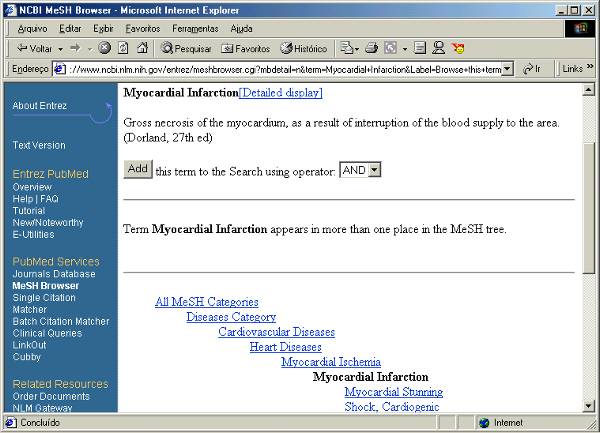Expand the Links toolbar chevron
The width and height of the screenshot is (600, 433).
tap(590, 67)
